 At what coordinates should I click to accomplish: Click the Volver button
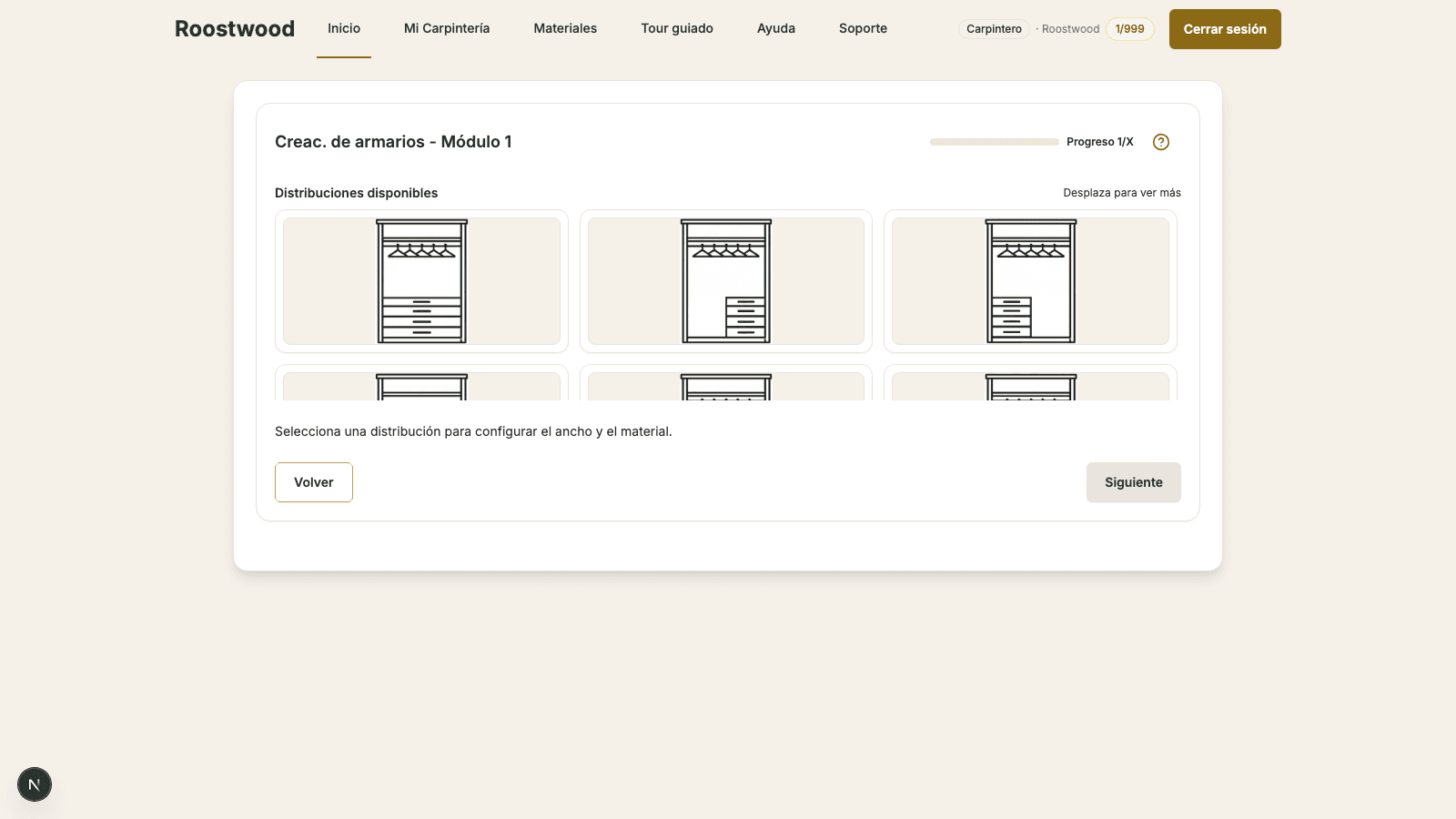tap(314, 482)
